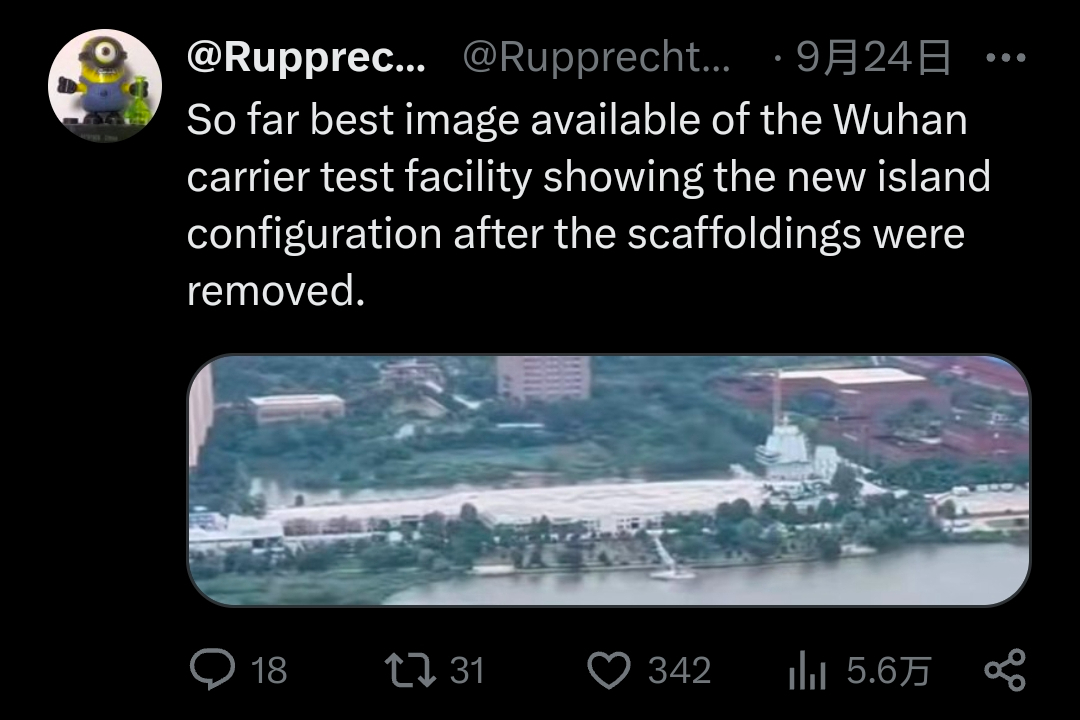Open the bold @Rupprec... display name
Image resolution: width=1080 pixels, height=720 pixels.
click(307, 56)
